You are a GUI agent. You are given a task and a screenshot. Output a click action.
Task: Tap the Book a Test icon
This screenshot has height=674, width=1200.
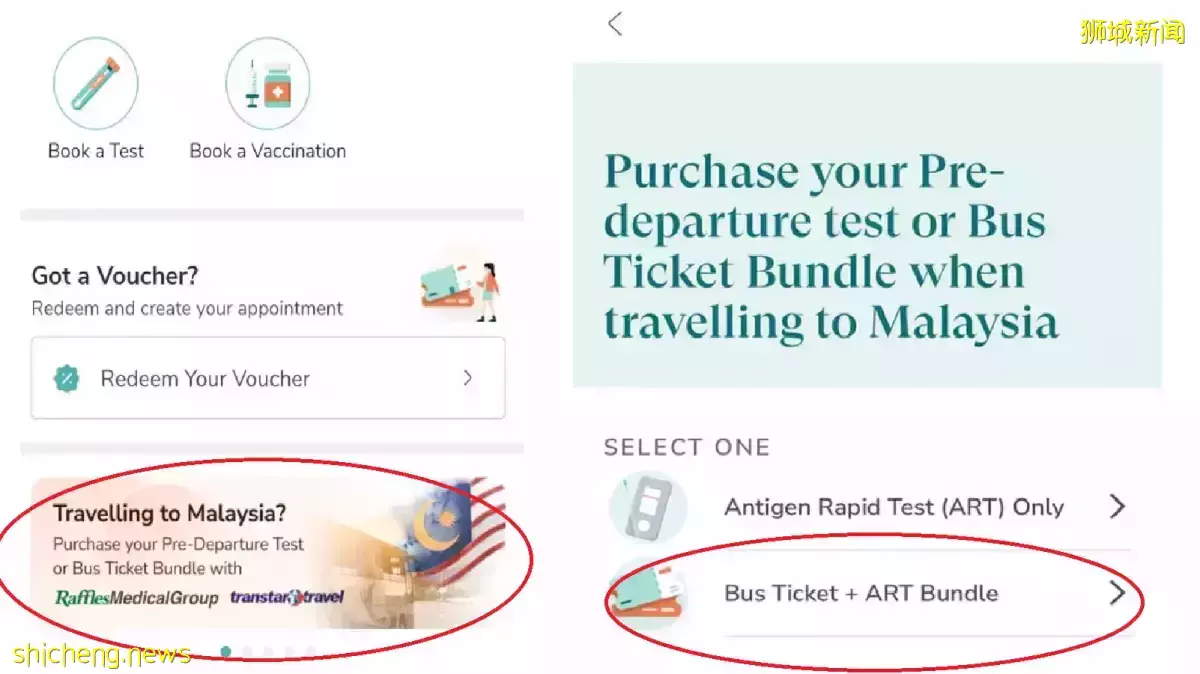96,84
